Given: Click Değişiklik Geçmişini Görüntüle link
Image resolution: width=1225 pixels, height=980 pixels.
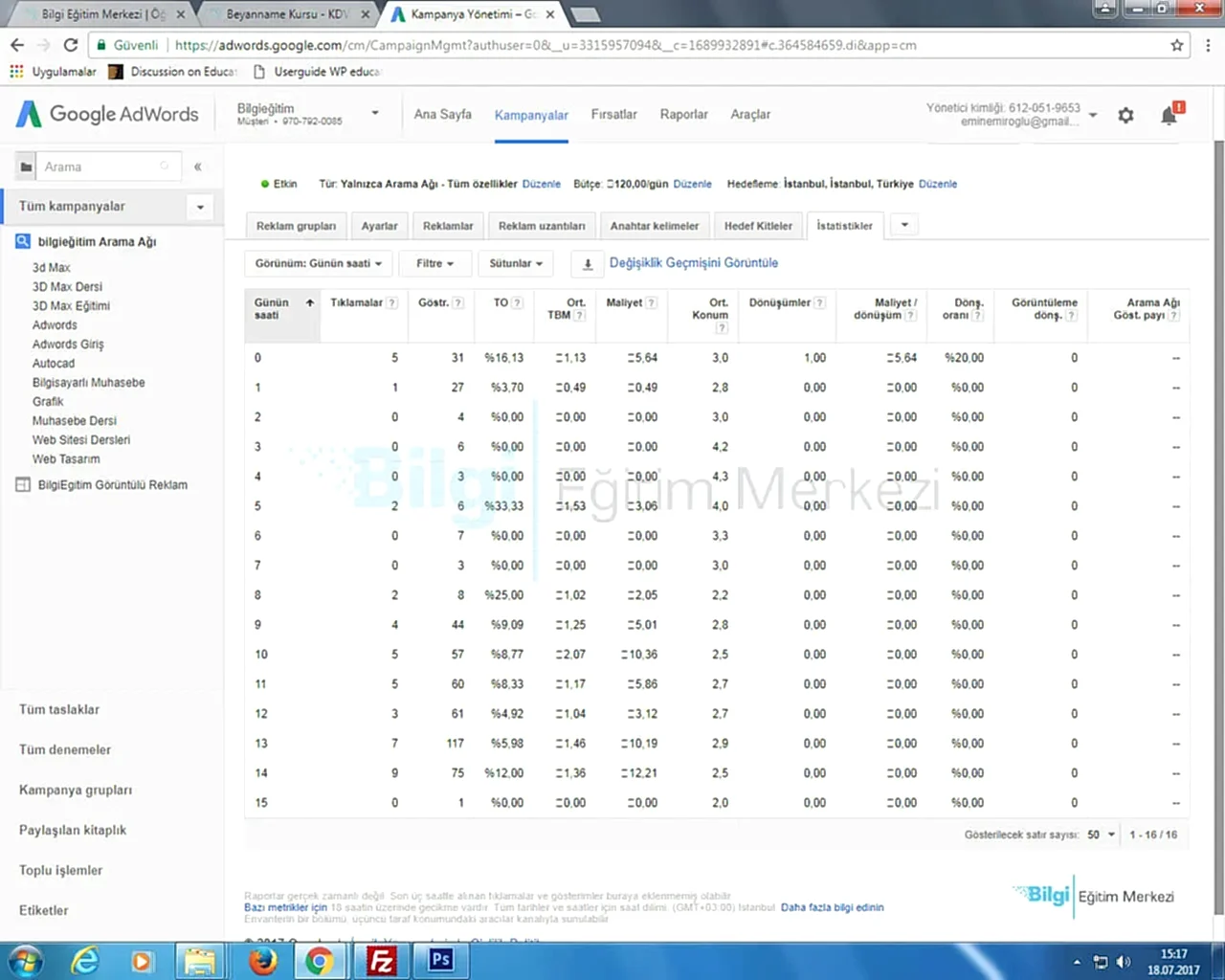Looking at the screenshot, I should pyautogui.click(x=694, y=262).
